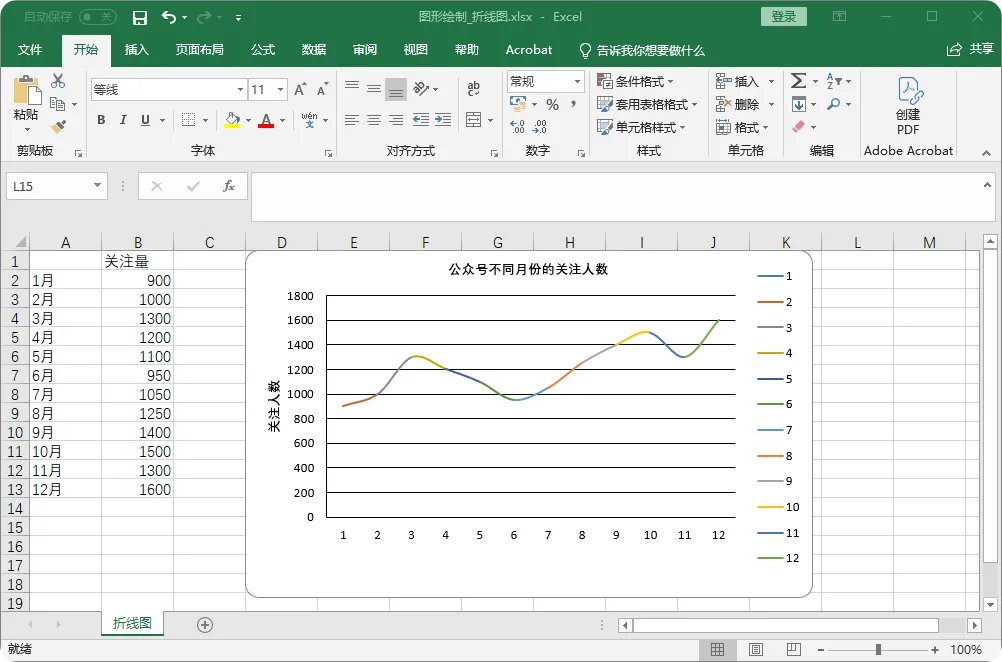Click the Align Right icon

[x=396, y=119]
